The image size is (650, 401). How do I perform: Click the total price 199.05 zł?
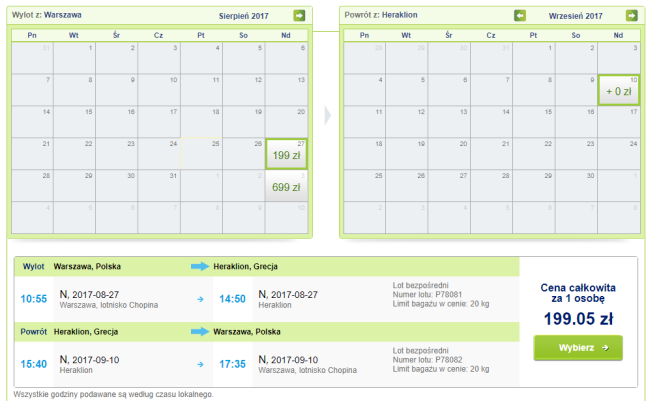[578, 318]
